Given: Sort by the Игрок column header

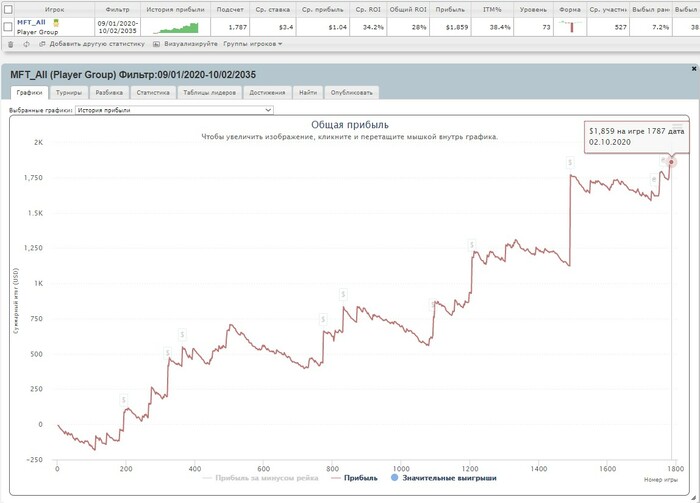Looking at the screenshot, I should [x=54, y=9].
